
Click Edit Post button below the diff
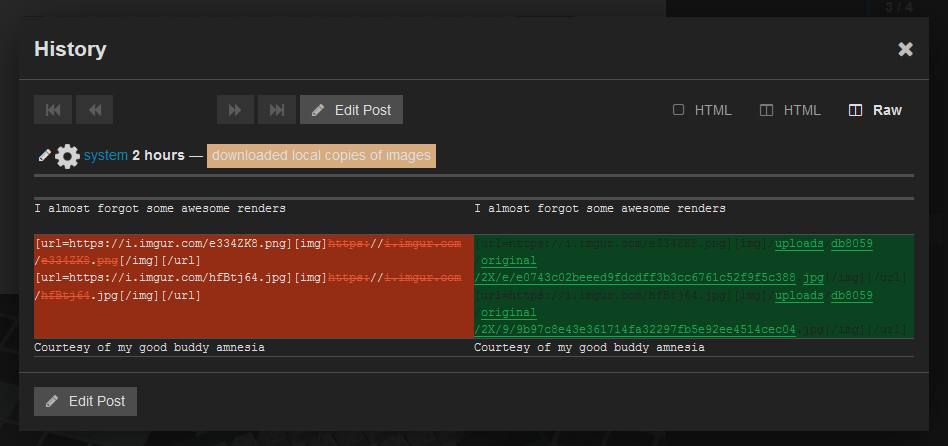[x=85, y=401]
